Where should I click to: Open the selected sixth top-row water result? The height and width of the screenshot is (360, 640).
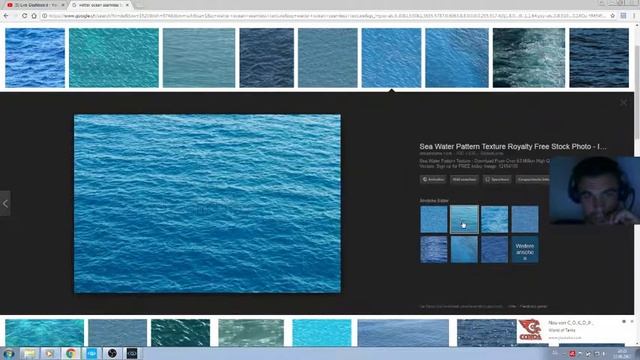(x=391, y=58)
